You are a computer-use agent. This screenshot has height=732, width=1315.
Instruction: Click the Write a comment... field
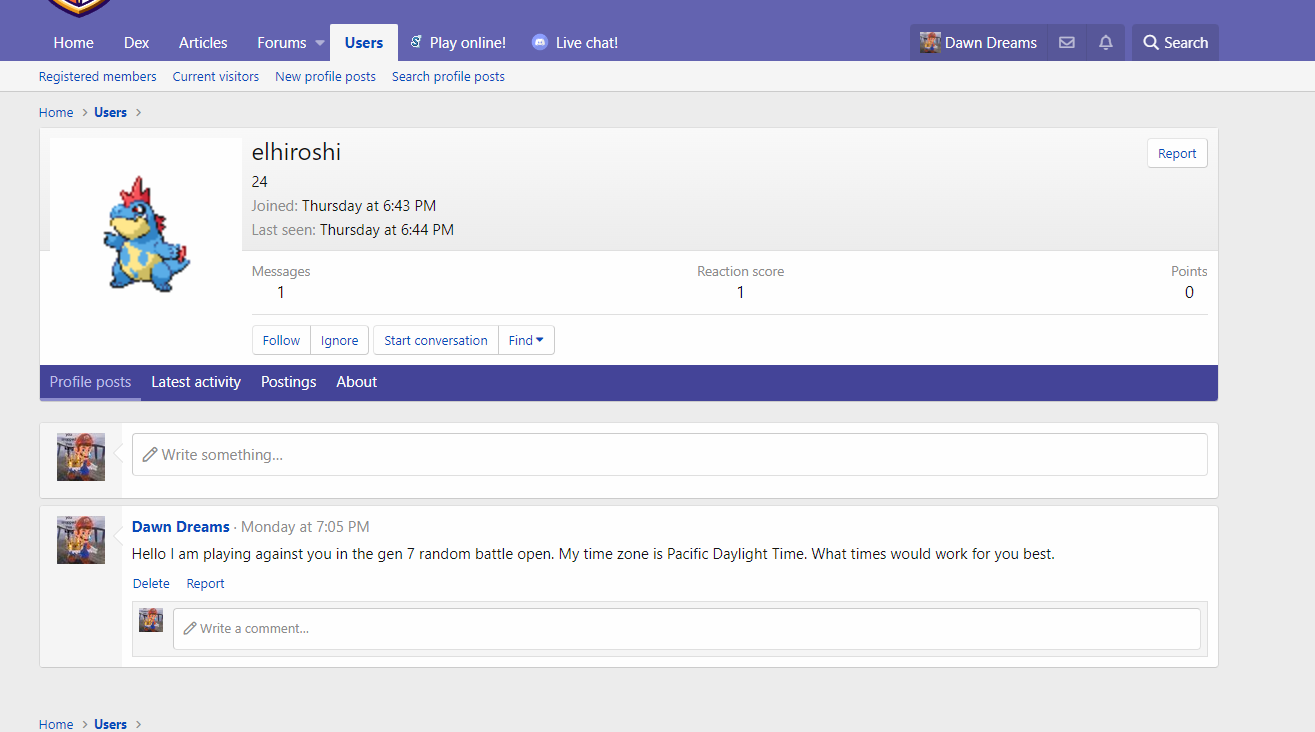pos(687,629)
